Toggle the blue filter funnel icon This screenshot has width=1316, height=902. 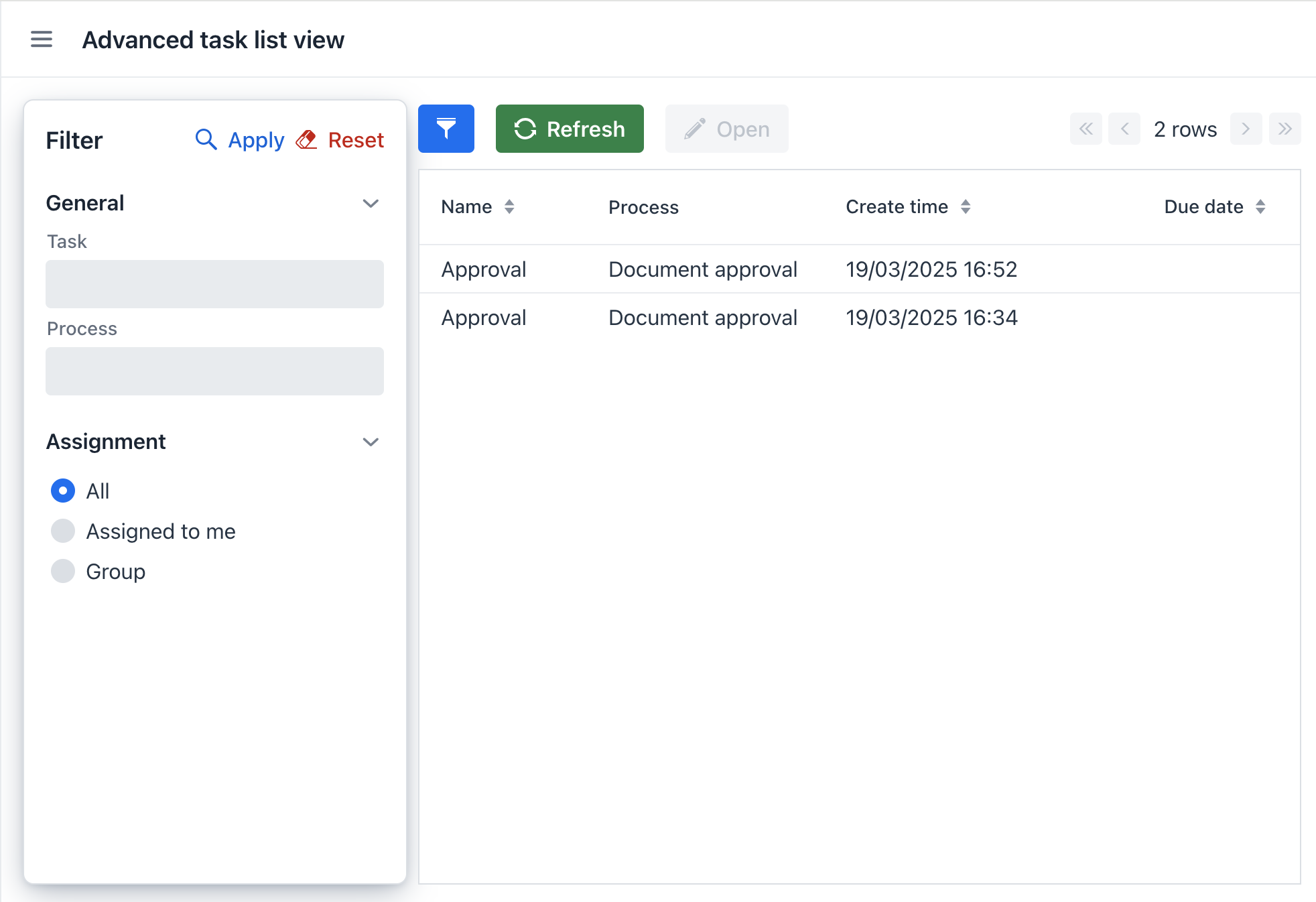coord(446,128)
